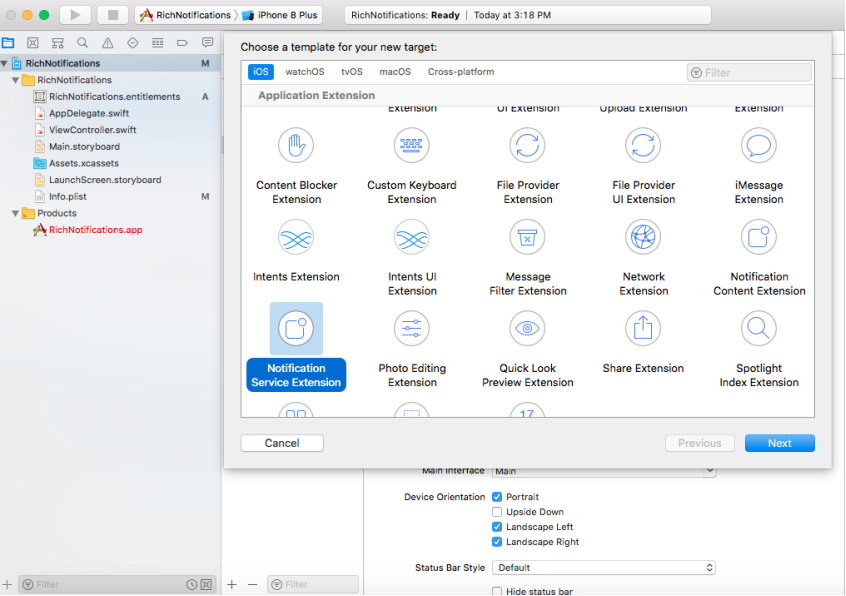
Task: Collapse the RichNotifications group folder triangle
Action: pyautogui.click(x=16, y=80)
